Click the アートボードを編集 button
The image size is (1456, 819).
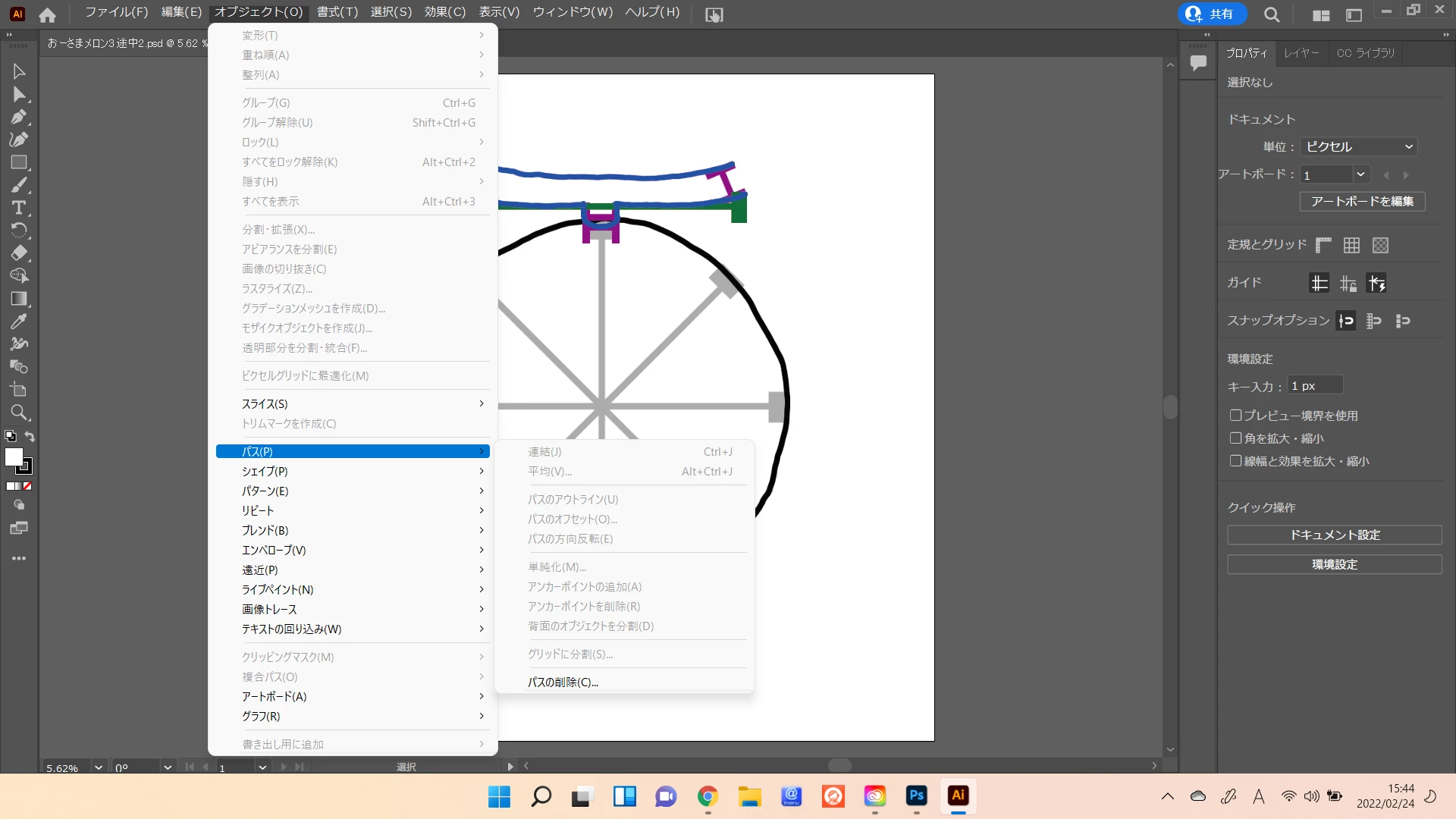pos(1362,201)
